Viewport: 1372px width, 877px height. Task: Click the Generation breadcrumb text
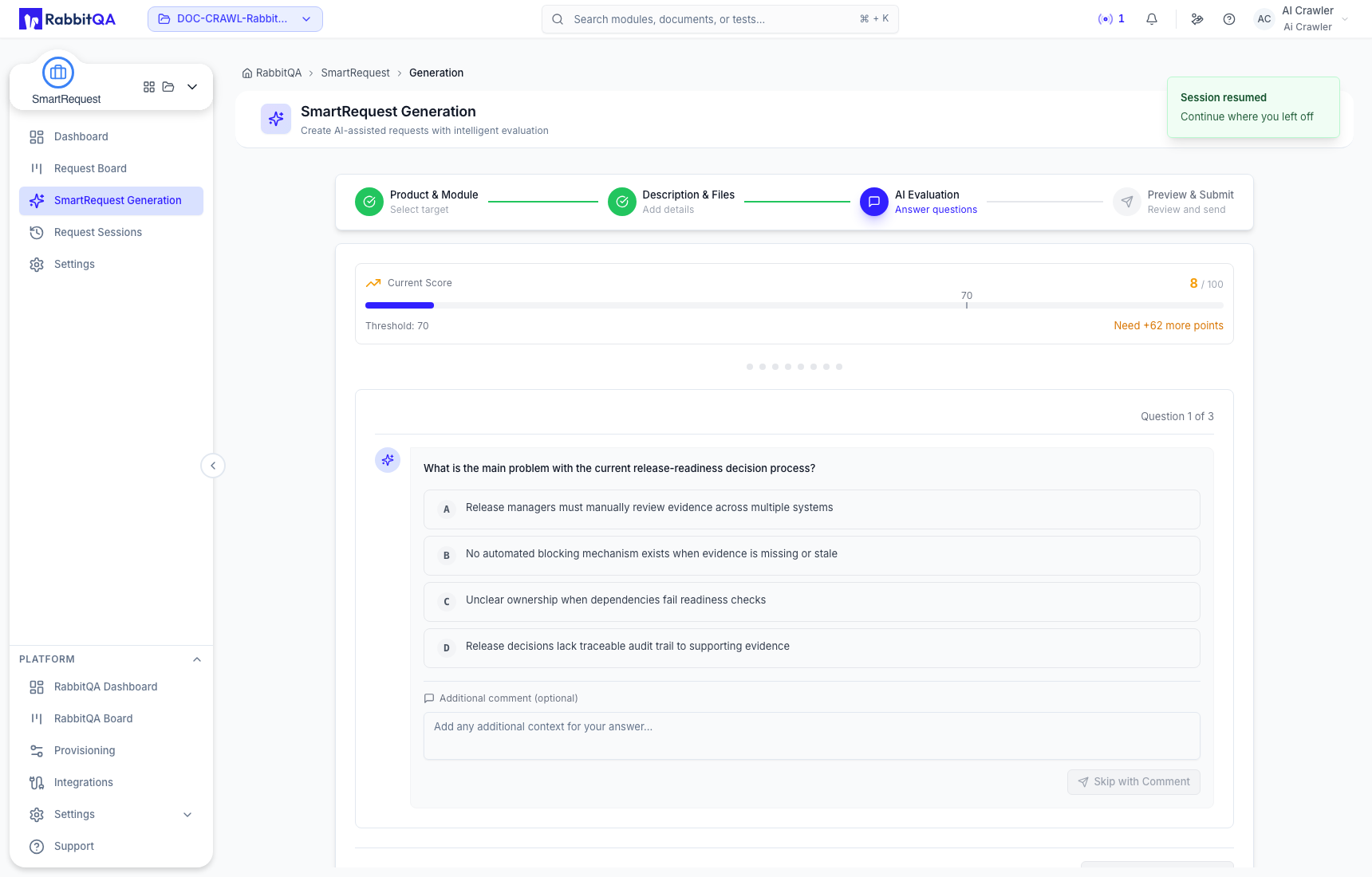tap(436, 73)
